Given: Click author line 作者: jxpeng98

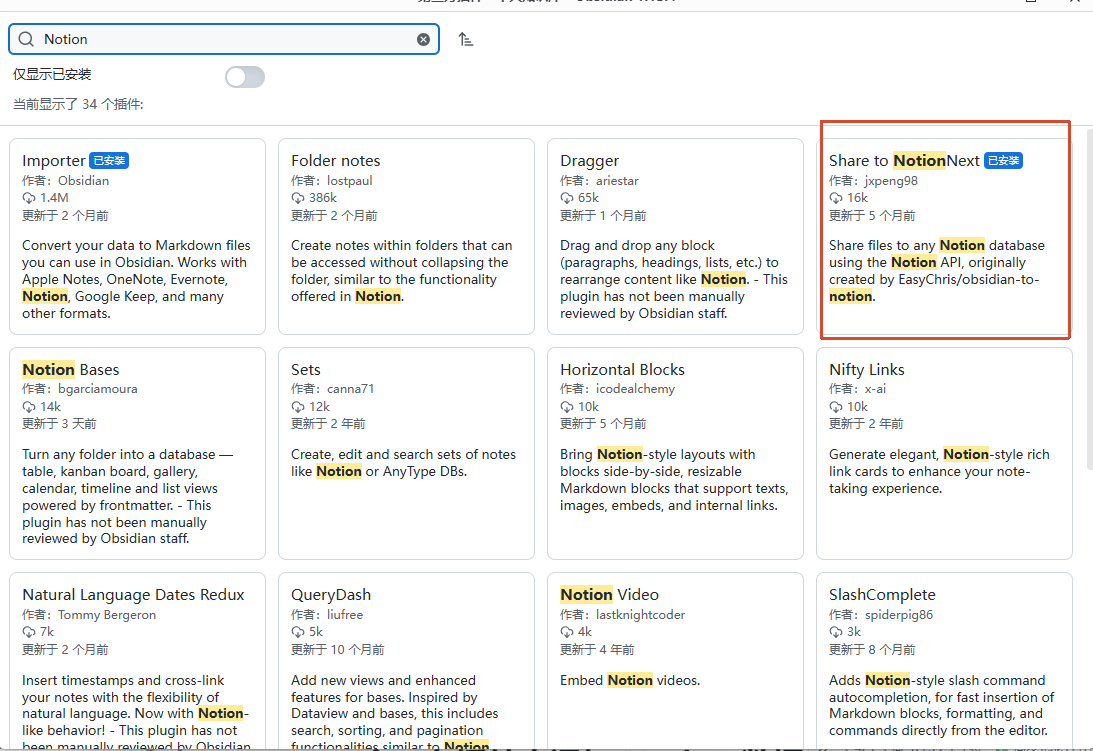Looking at the screenshot, I should tap(873, 181).
